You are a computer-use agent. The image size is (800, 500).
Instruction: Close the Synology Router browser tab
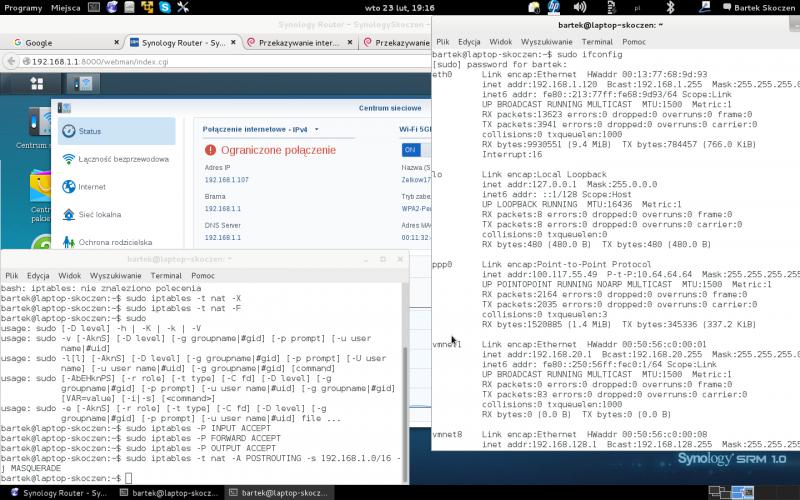click(234, 43)
